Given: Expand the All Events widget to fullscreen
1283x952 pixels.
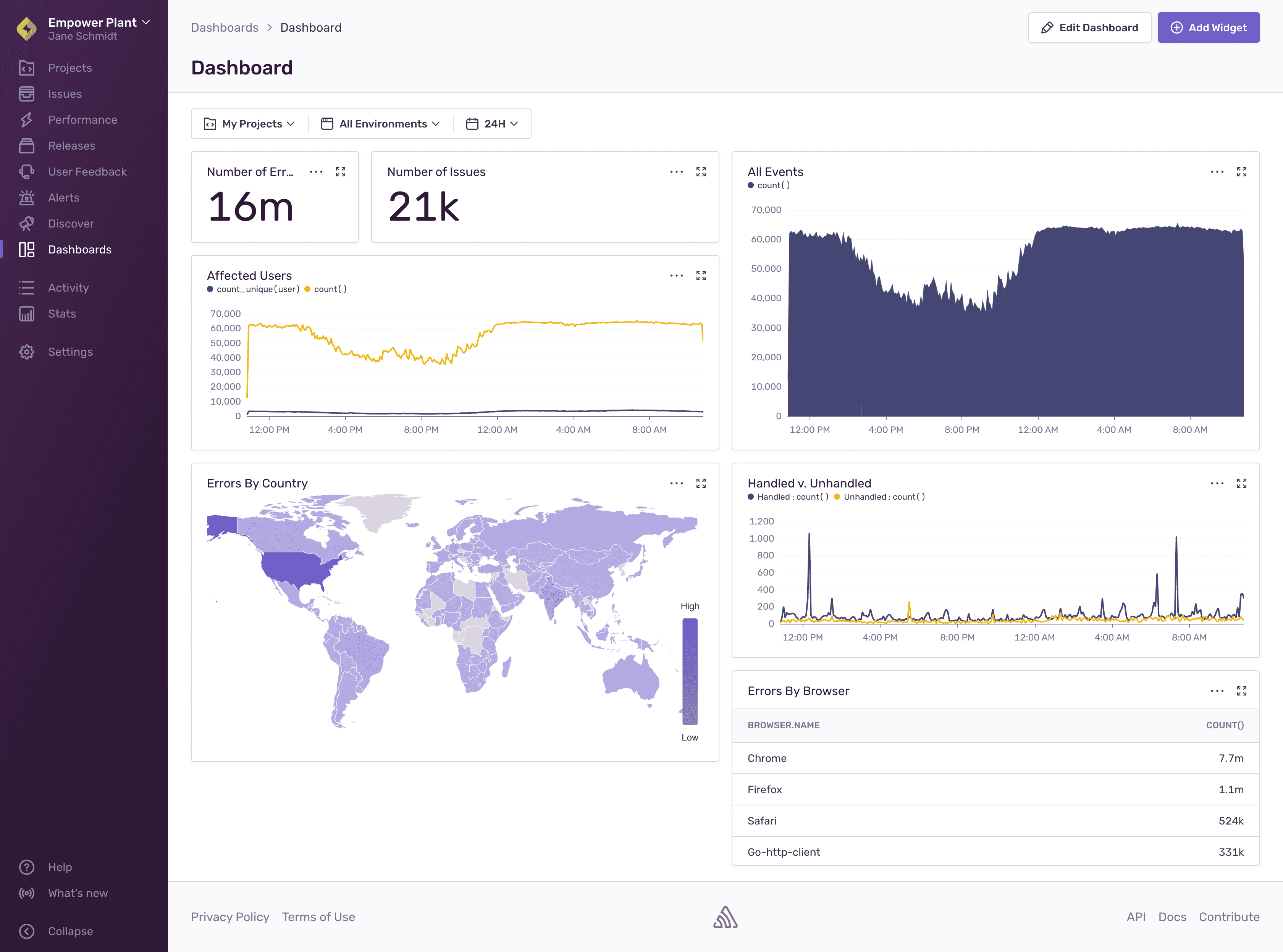Looking at the screenshot, I should 1241,171.
